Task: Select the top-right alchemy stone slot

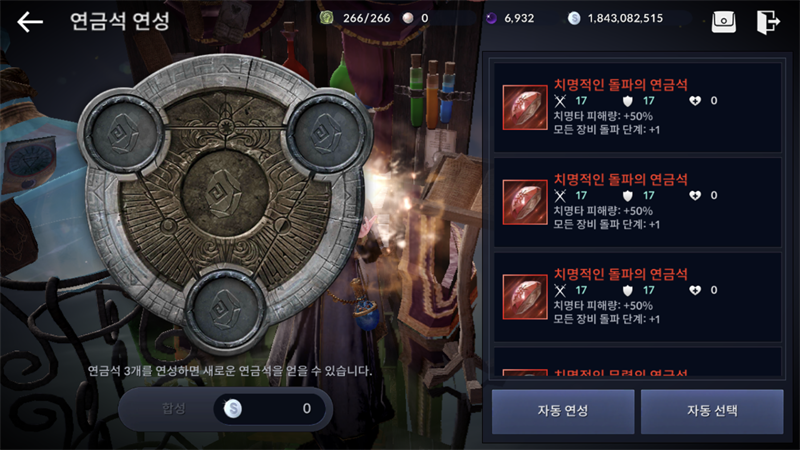Action: 327,133
